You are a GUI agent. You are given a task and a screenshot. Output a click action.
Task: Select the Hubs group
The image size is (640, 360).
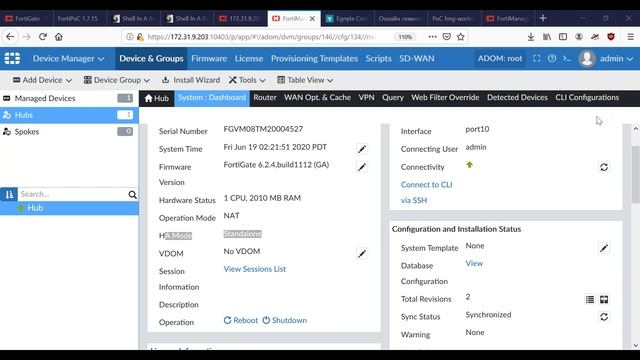[69, 115]
